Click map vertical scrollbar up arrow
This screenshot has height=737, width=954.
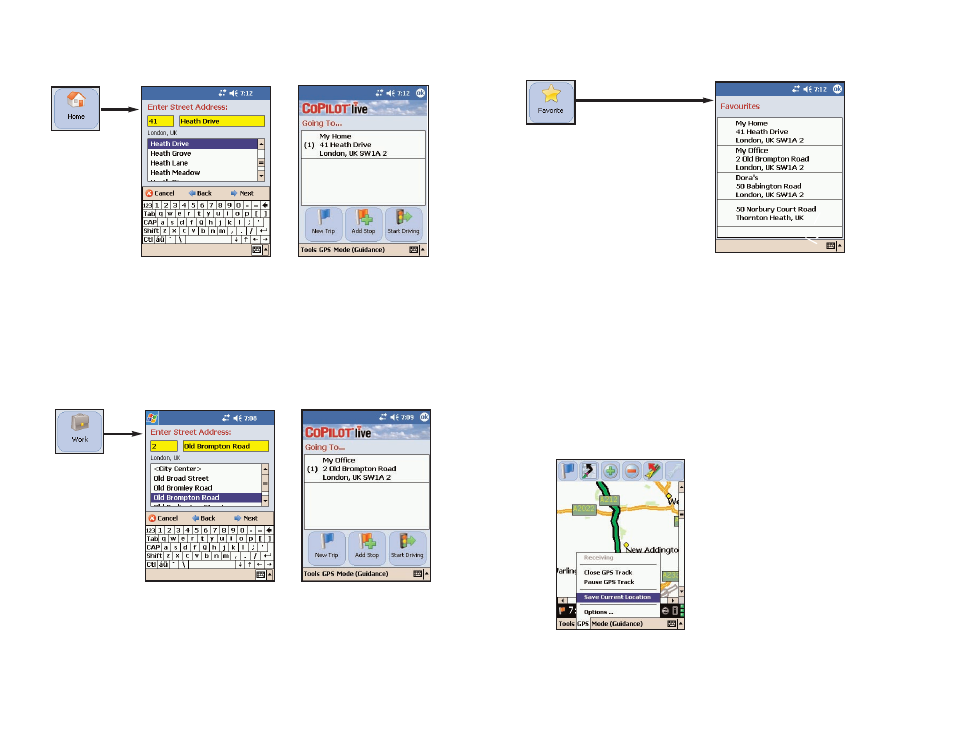681,487
